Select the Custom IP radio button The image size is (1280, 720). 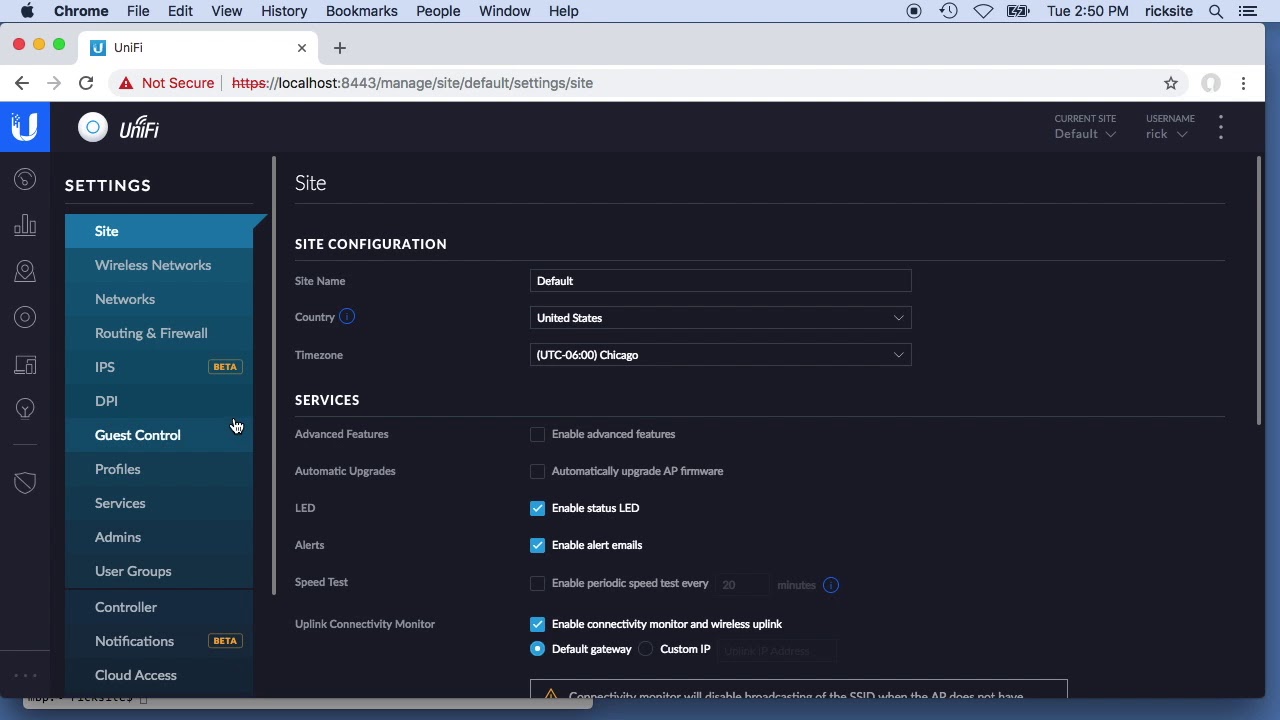coord(646,649)
